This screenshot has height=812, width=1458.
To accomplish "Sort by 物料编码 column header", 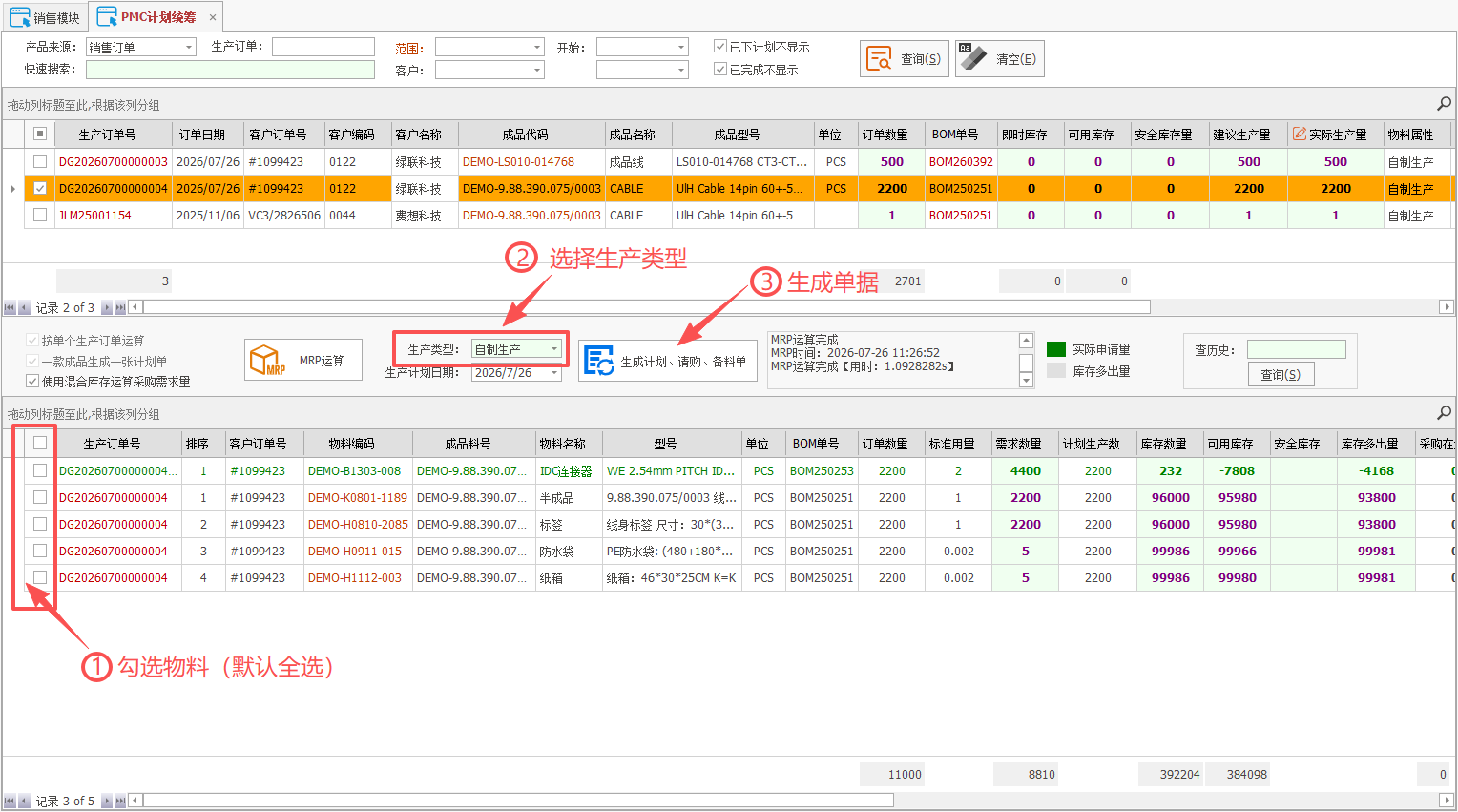I will pyautogui.click(x=358, y=443).
